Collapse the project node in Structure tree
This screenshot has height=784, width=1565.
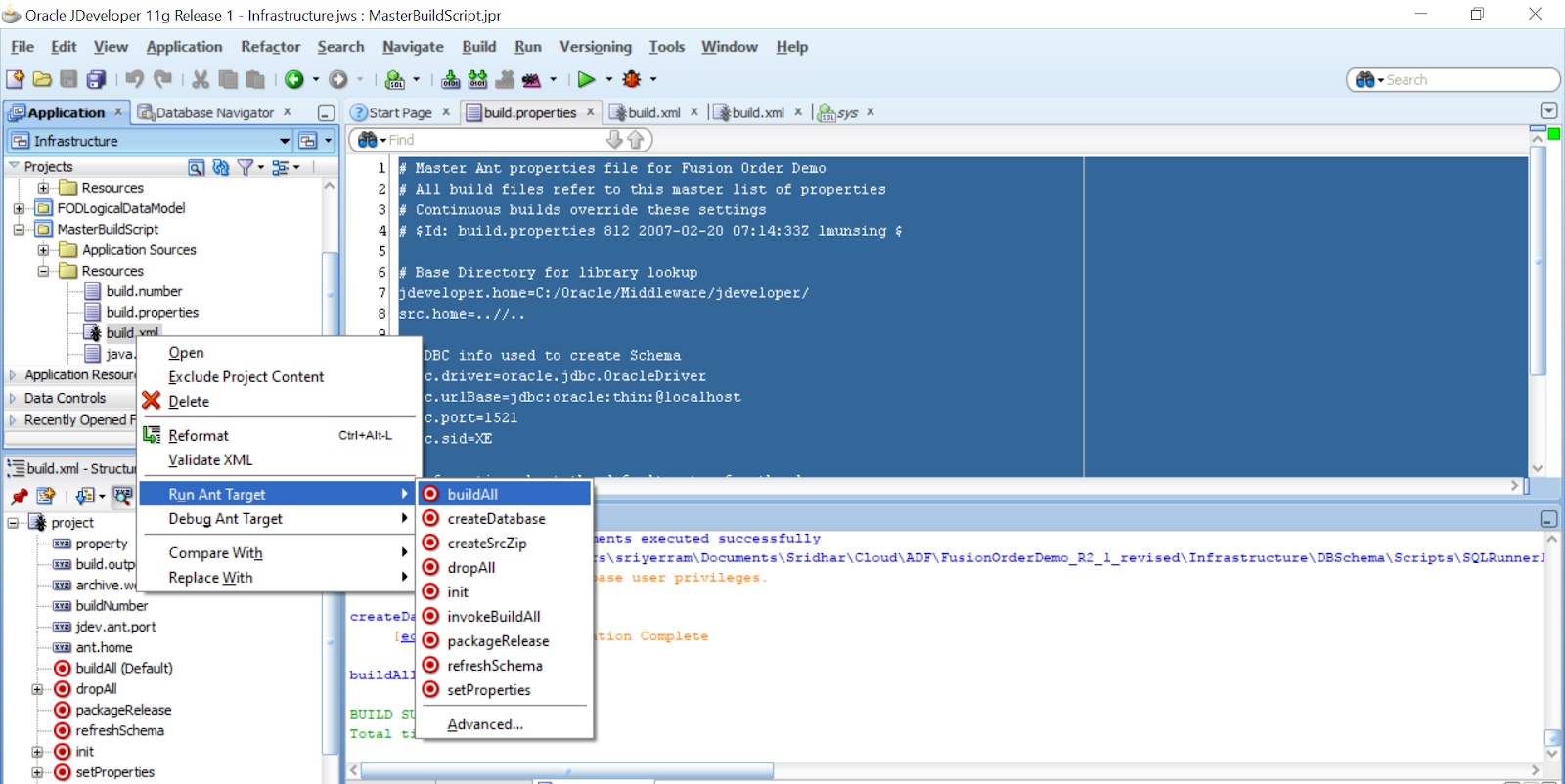[x=14, y=523]
